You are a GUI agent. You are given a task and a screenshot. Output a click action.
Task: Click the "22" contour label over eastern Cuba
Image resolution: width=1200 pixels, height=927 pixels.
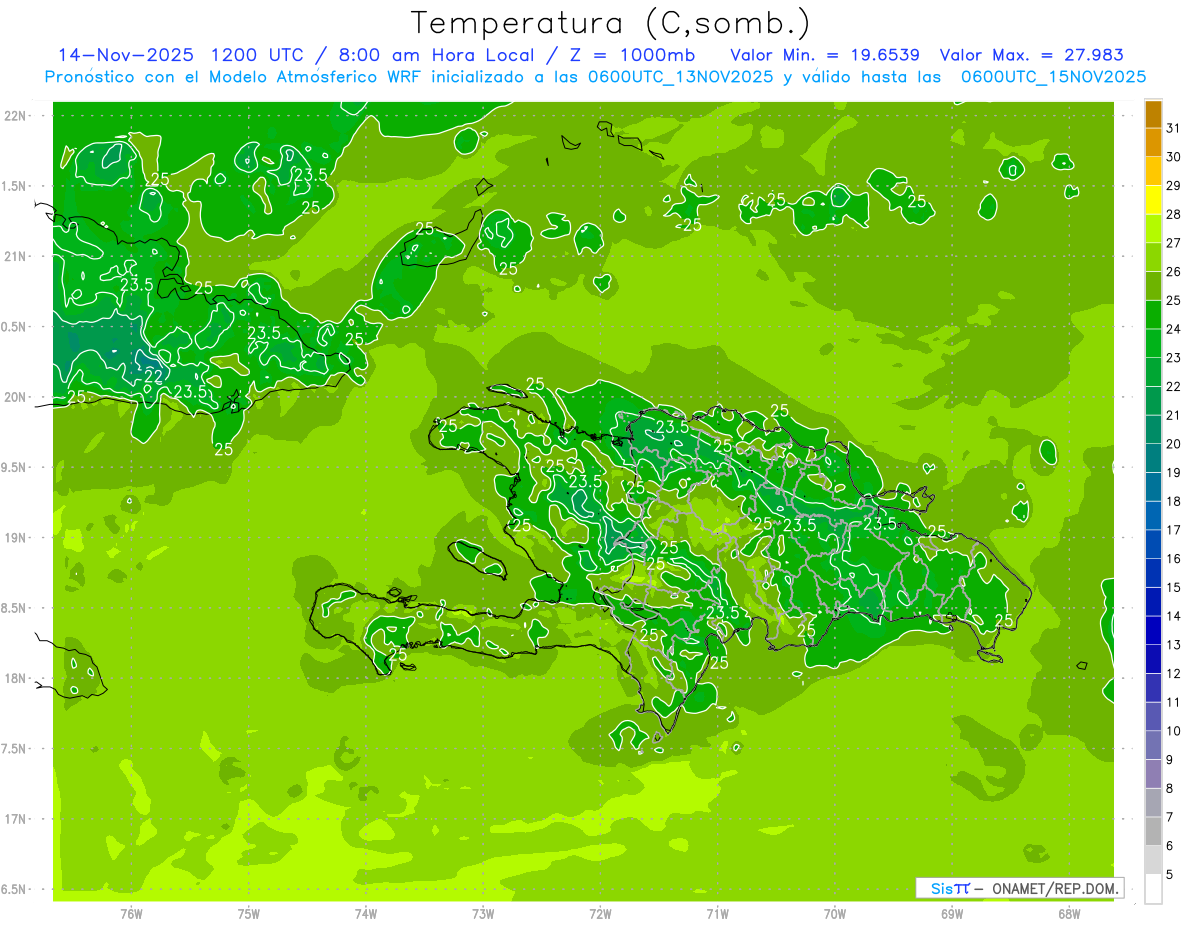pos(154,376)
